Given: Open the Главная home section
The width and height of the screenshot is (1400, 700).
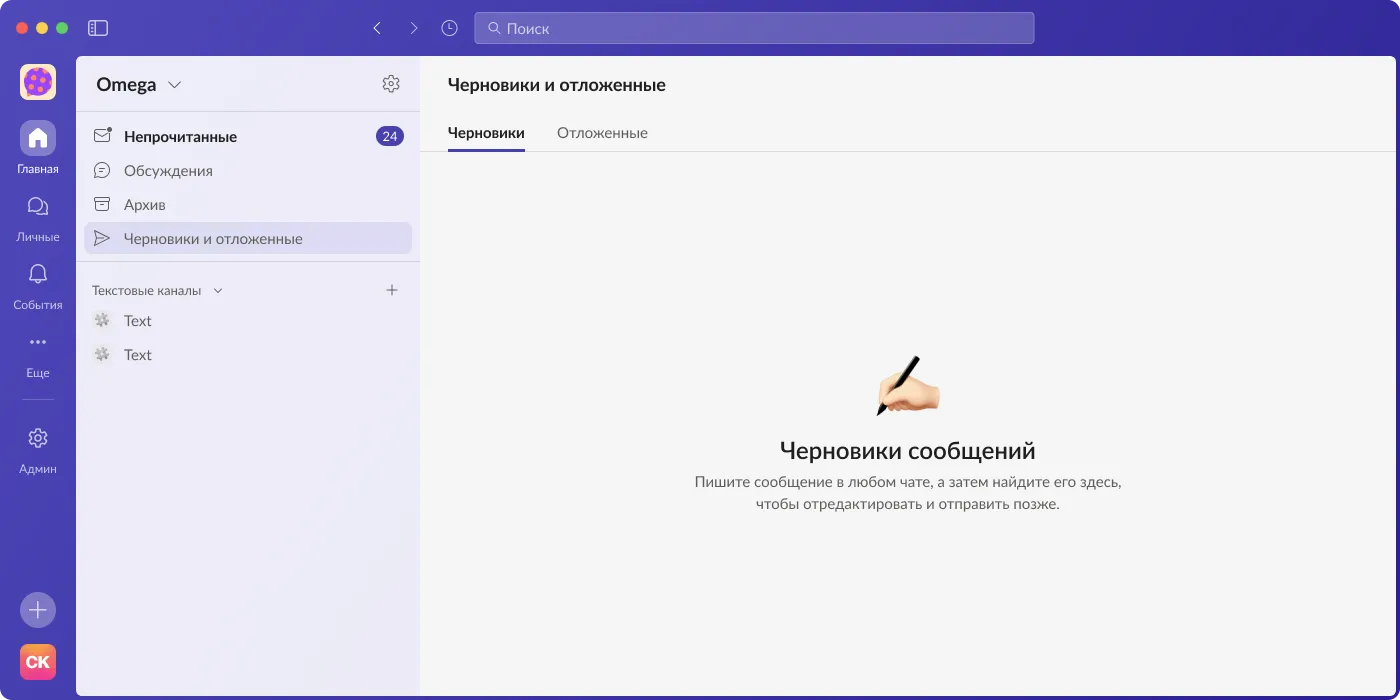Looking at the screenshot, I should (38, 147).
